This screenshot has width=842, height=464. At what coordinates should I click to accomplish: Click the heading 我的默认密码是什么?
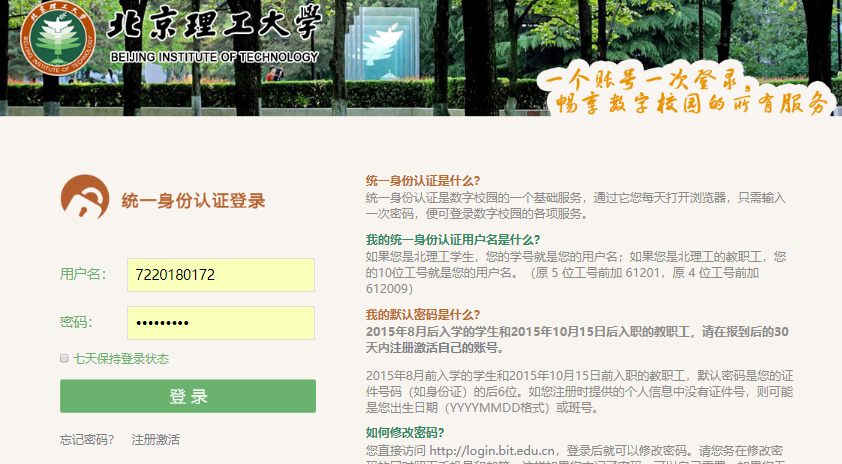tap(423, 314)
